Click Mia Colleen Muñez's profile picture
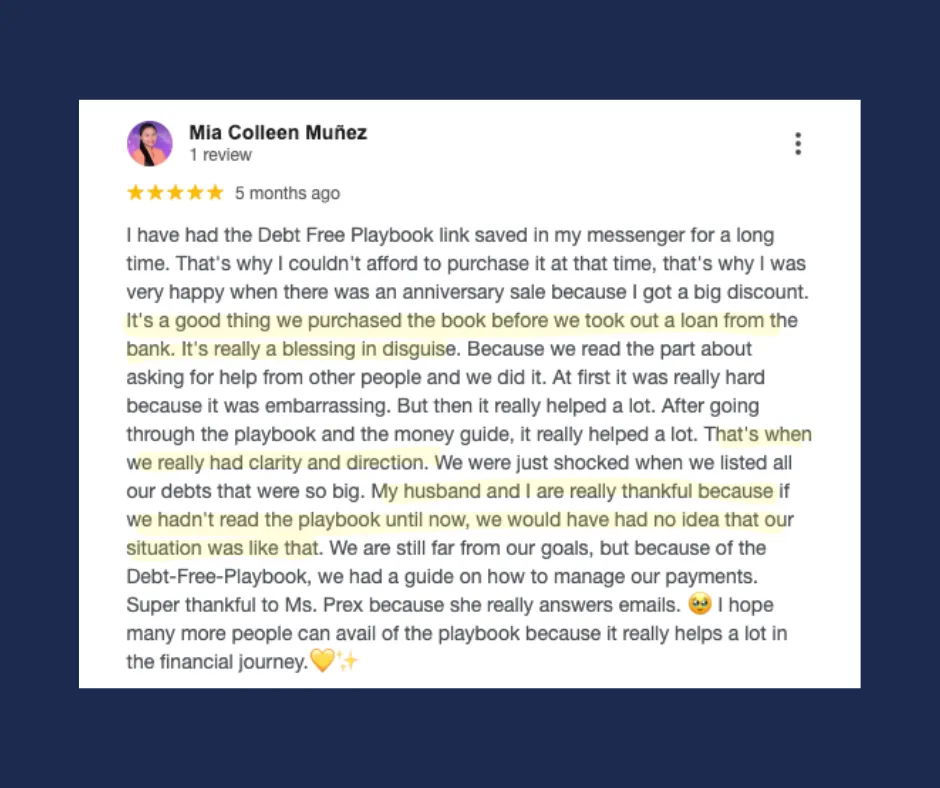The height and width of the screenshot is (788, 940). tap(150, 144)
